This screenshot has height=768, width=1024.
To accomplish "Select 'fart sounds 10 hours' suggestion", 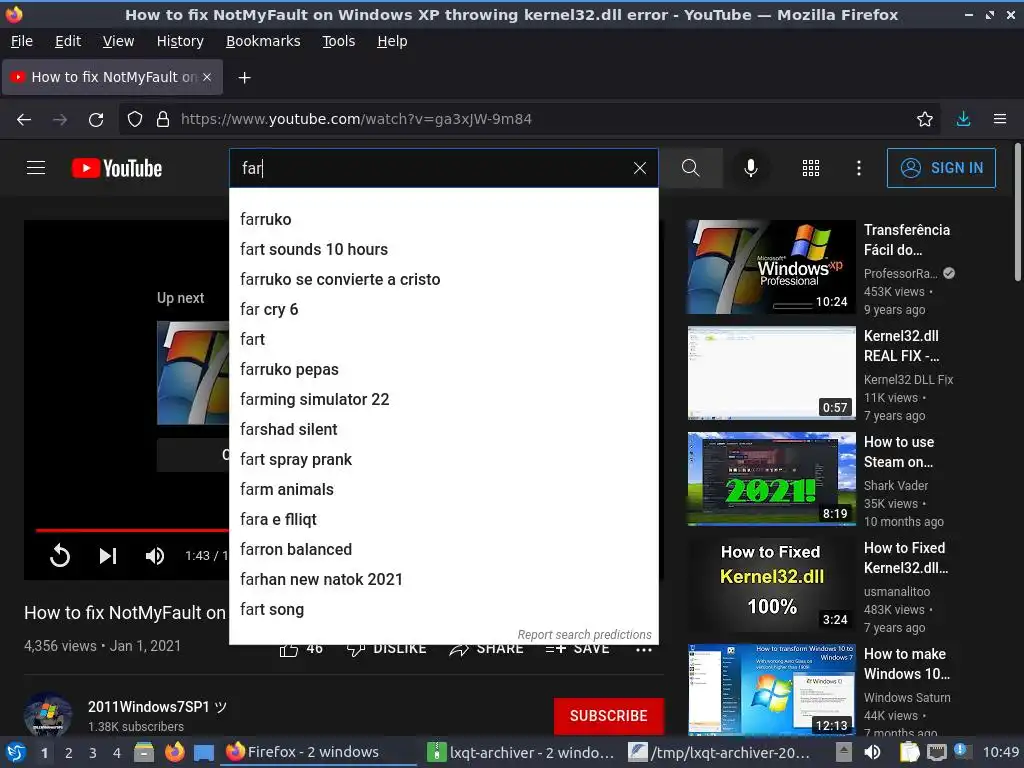I will point(443,249).
